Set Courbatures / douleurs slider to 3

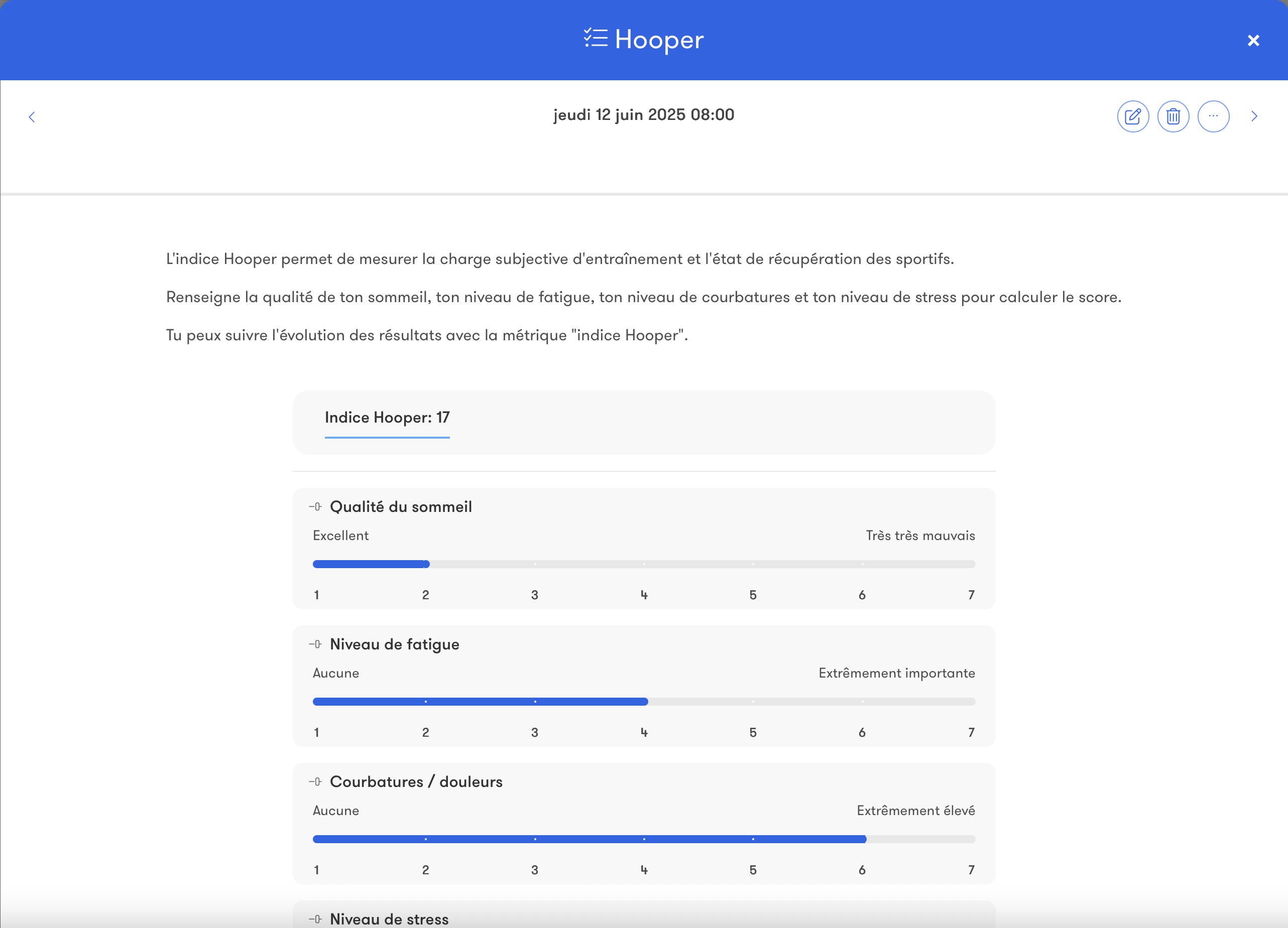pyautogui.click(x=534, y=839)
